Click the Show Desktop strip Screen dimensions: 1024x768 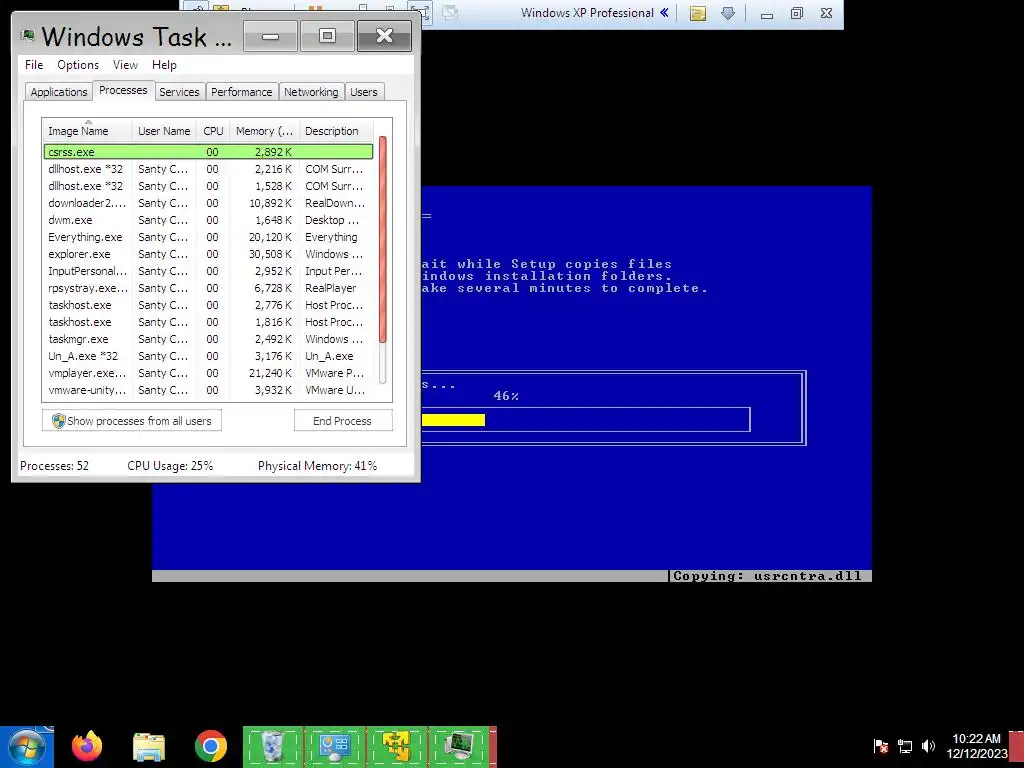[1016, 748]
